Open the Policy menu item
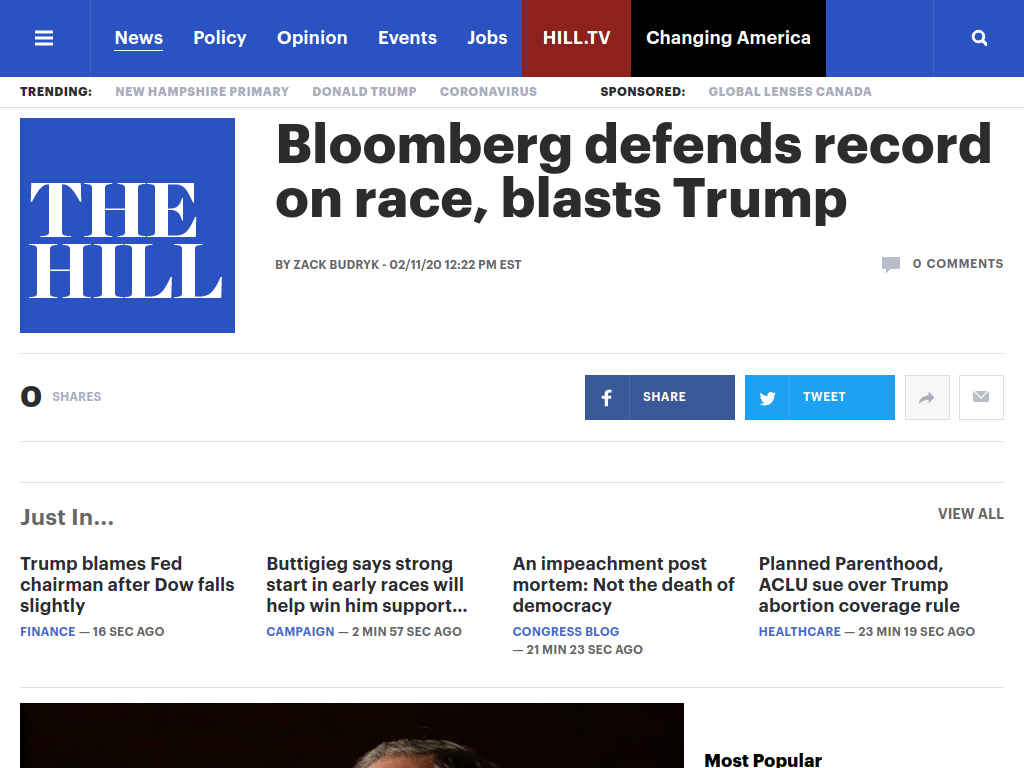The height and width of the screenshot is (768, 1024). [x=219, y=38]
